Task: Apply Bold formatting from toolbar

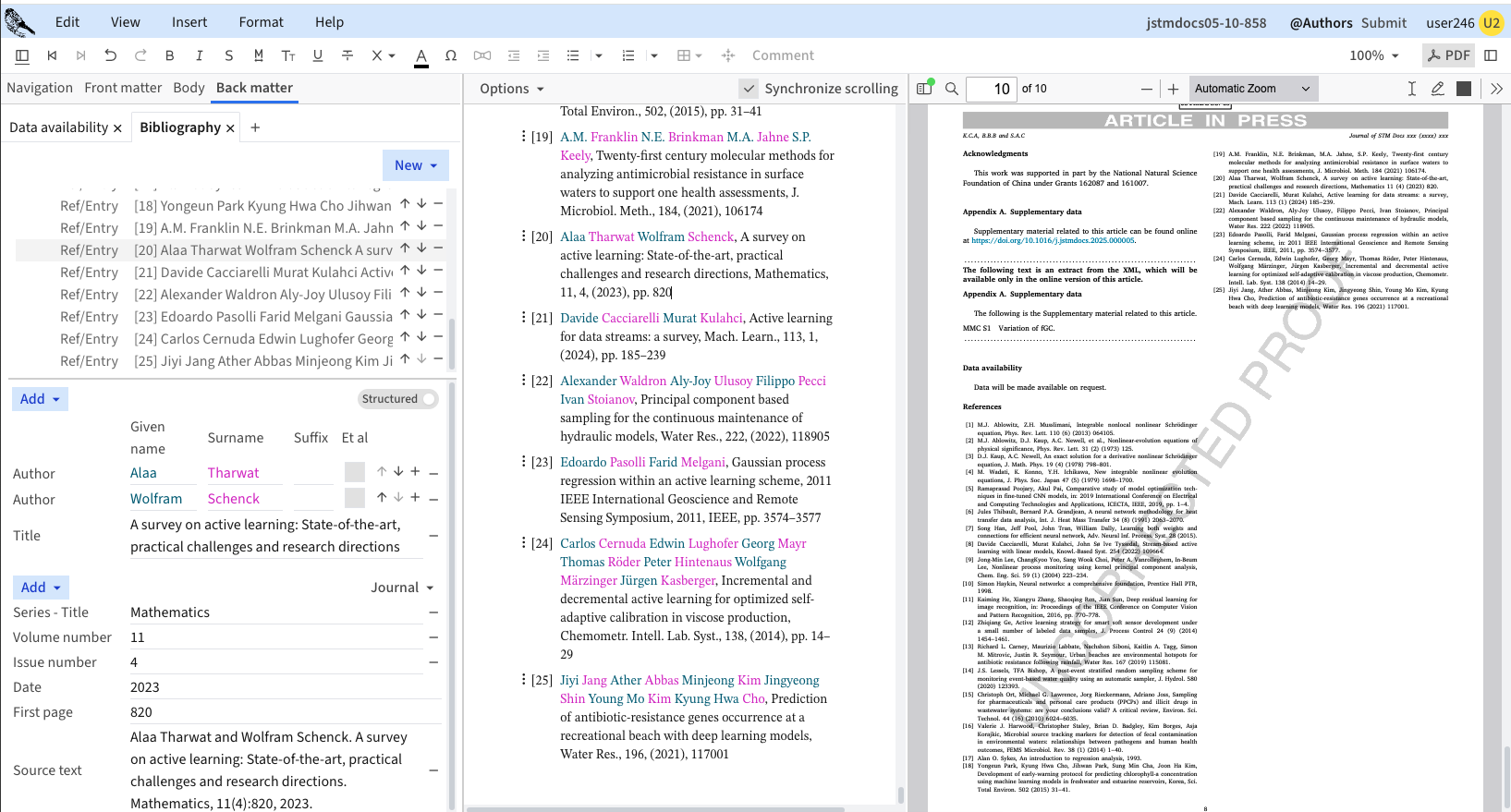Action: pos(169,55)
